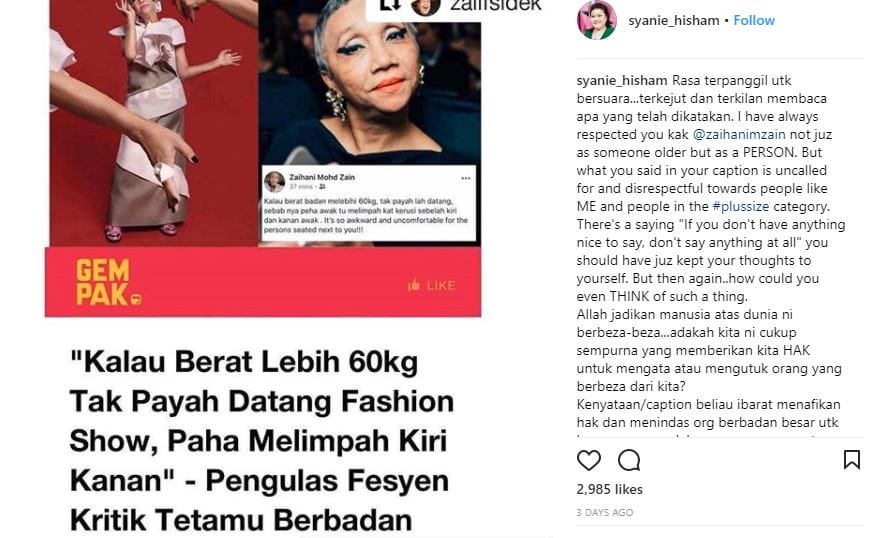Click the fashion model photo on the red background
The width and height of the screenshot is (871, 538).
(153, 123)
